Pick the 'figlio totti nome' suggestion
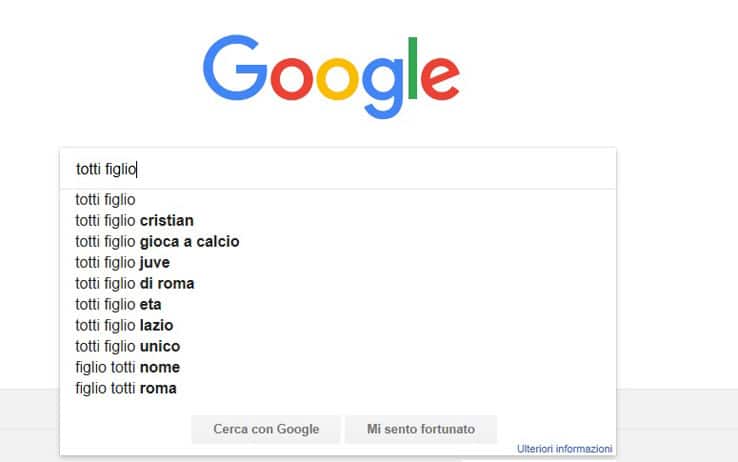 click(338, 367)
